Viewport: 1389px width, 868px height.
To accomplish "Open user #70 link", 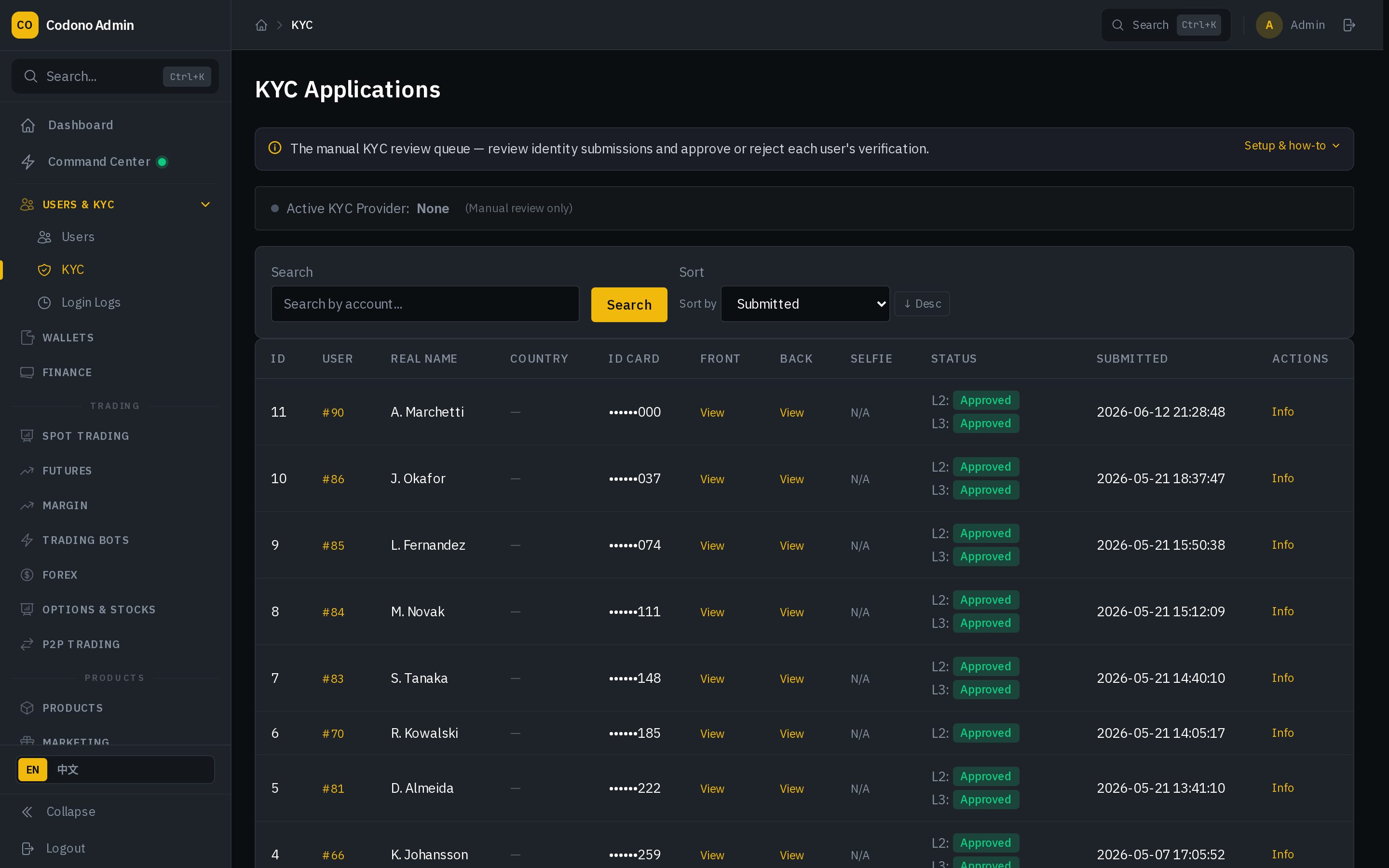I will point(333,733).
